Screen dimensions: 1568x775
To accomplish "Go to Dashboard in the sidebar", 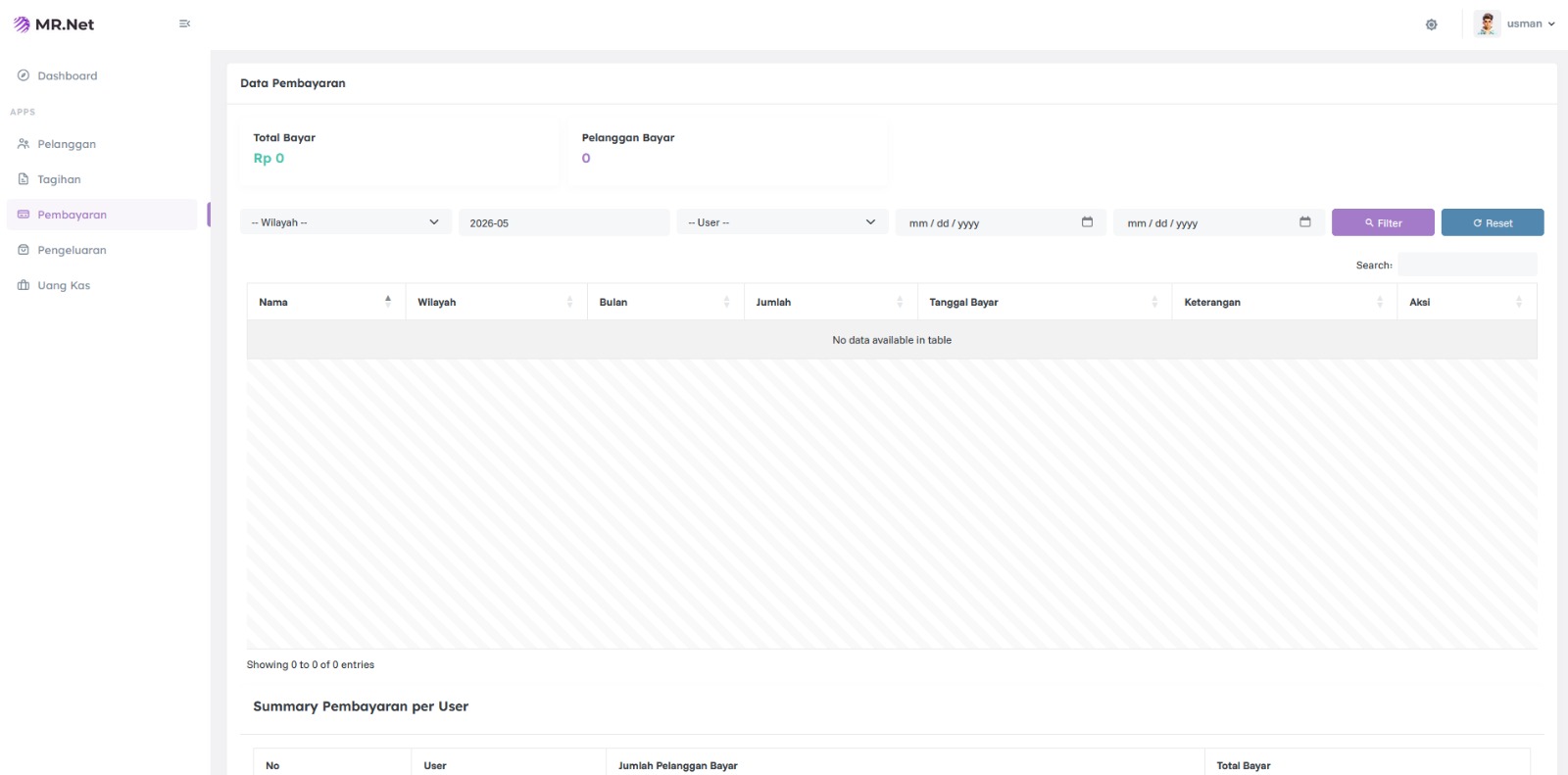I will coord(67,75).
